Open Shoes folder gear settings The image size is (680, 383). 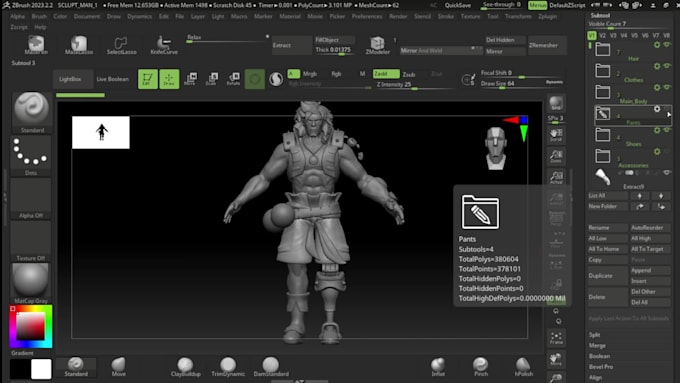point(657,130)
